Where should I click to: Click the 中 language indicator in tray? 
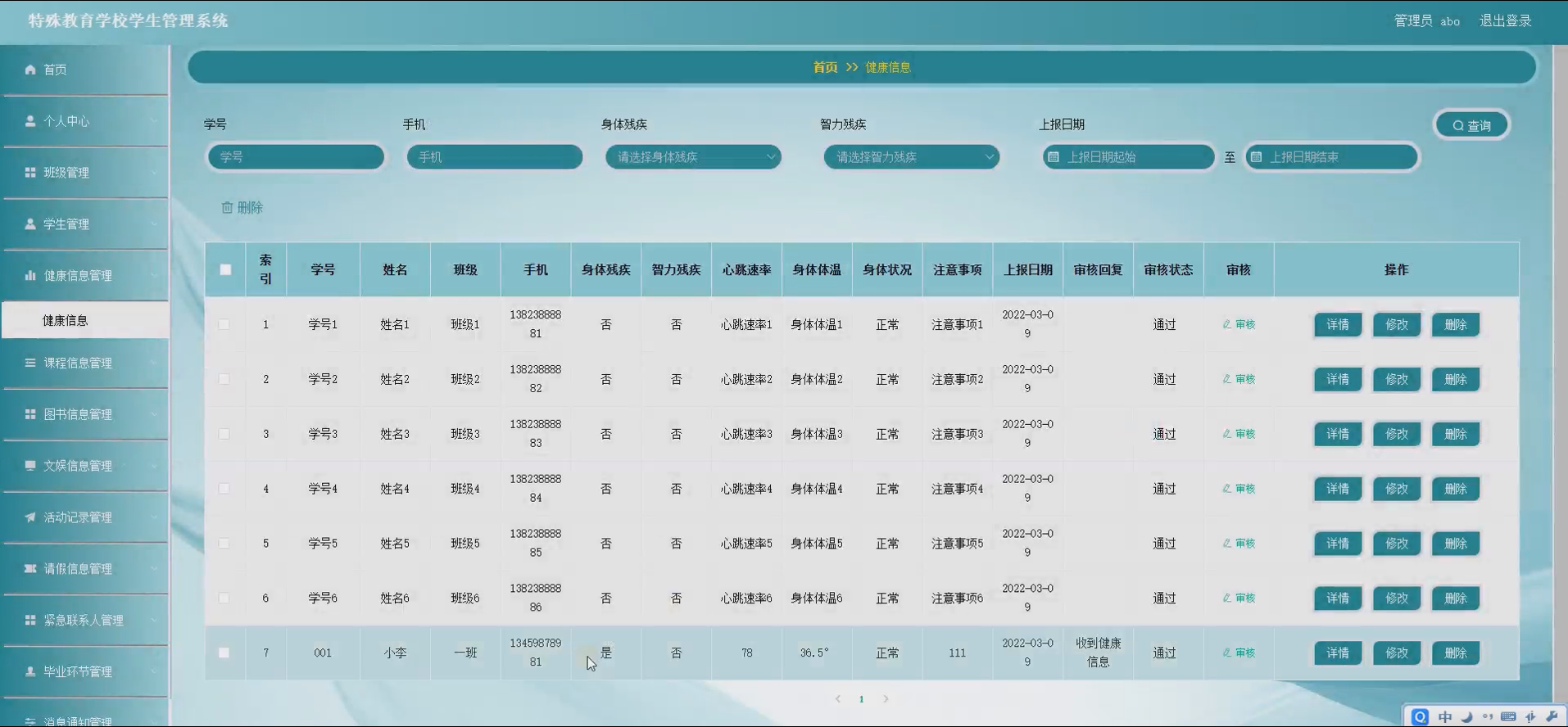1445,717
